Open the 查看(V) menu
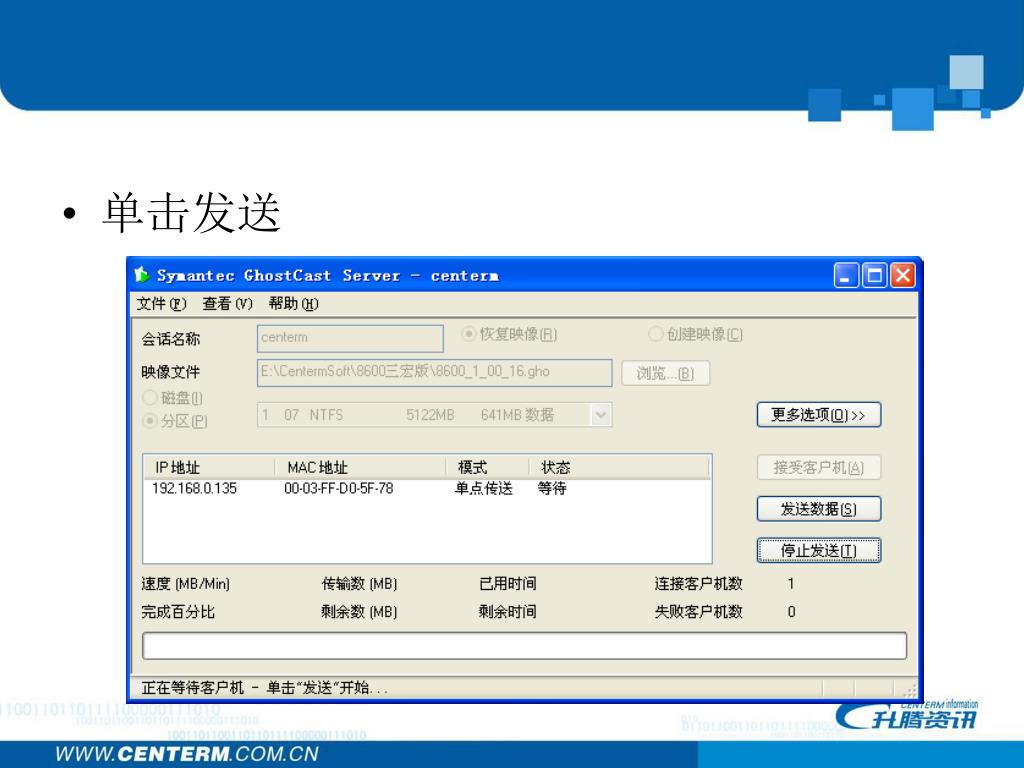Viewport: 1024px width, 768px height. pos(227,304)
